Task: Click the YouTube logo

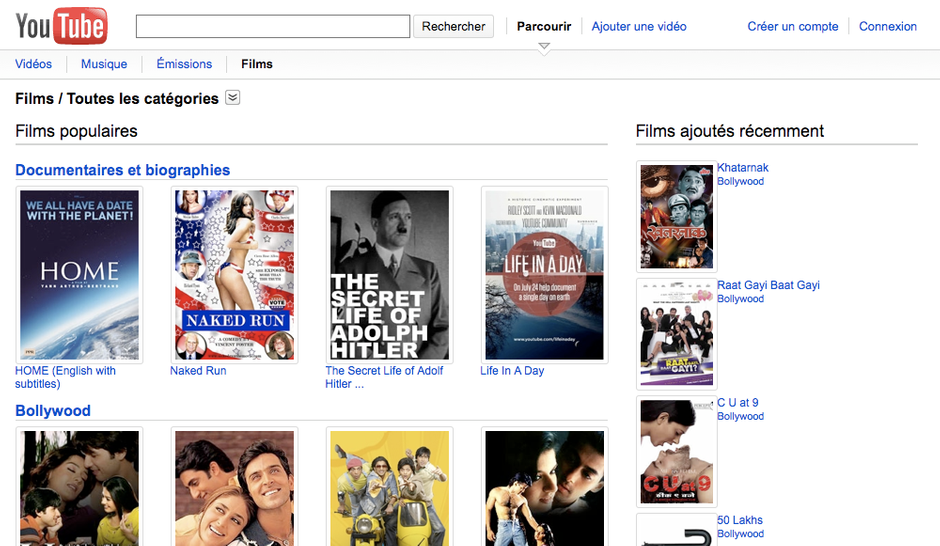Action: coord(61,26)
